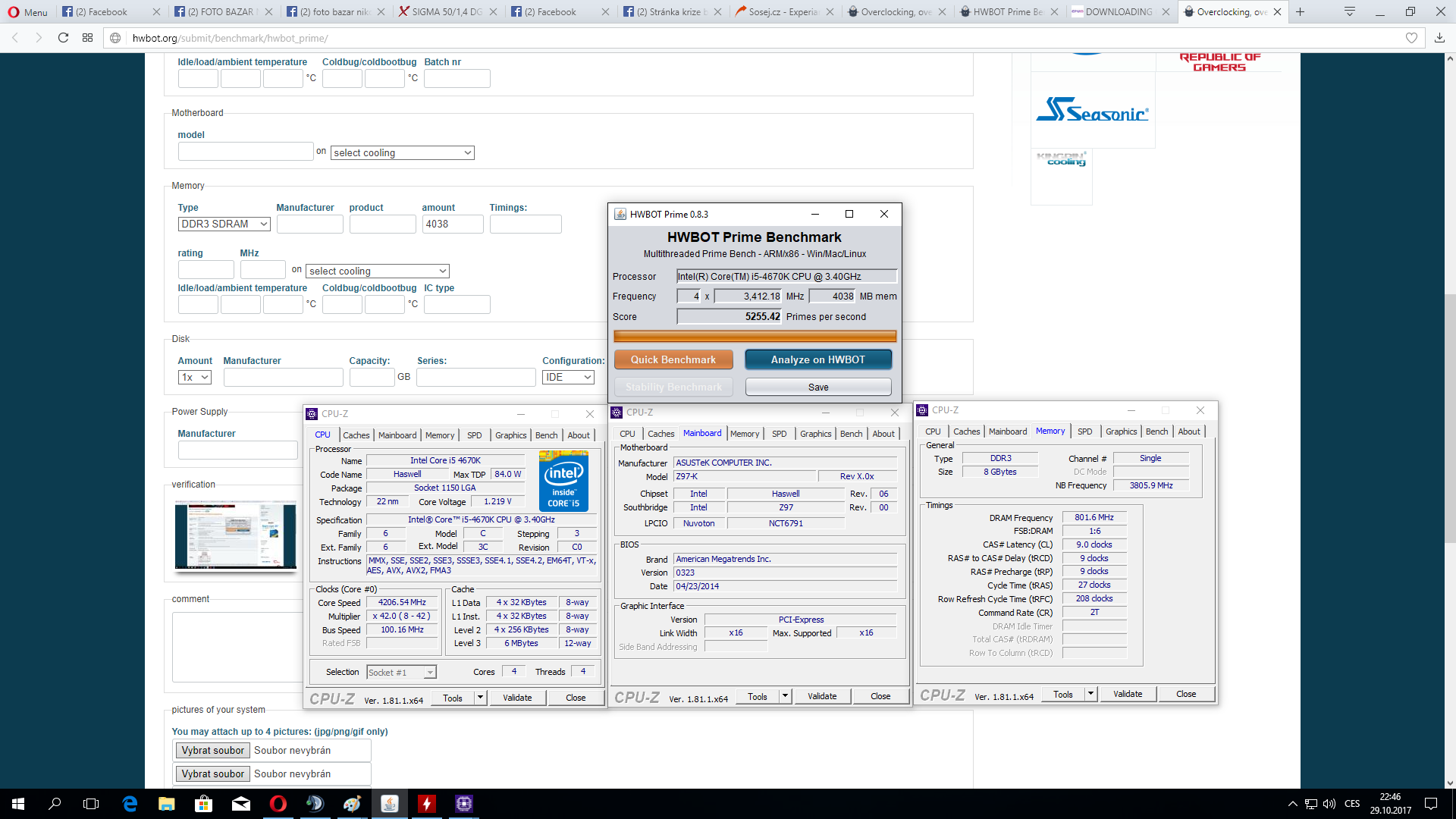Open the notification center icon
This screenshot has height=819, width=1456.
[x=1431, y=804]
